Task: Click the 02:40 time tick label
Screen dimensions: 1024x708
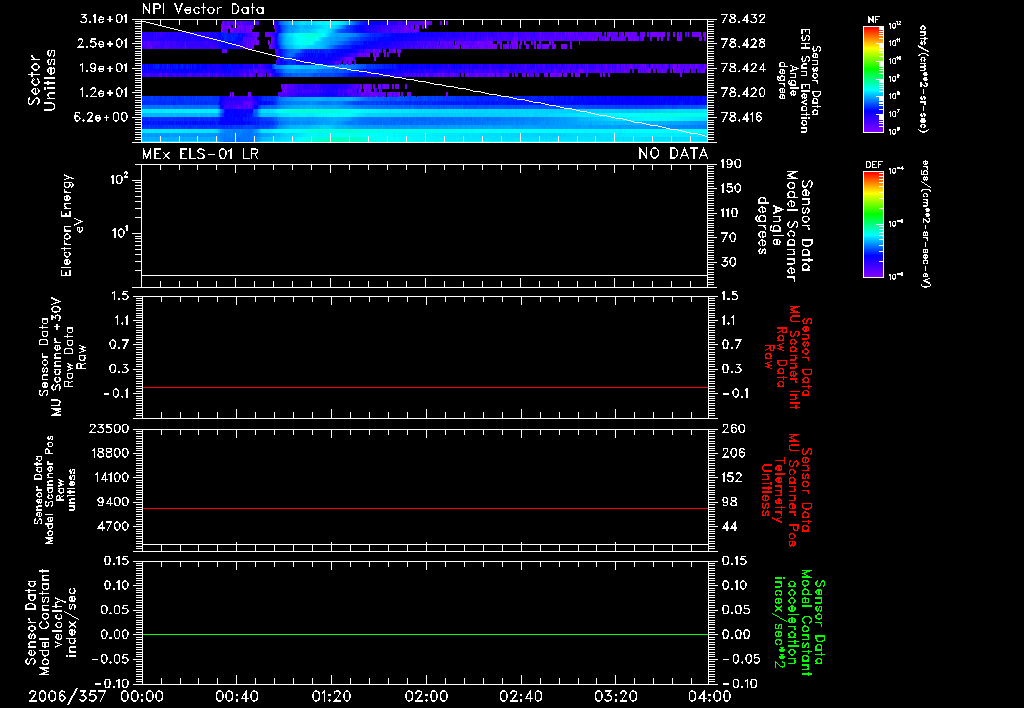Action: [x=520, y=696]
